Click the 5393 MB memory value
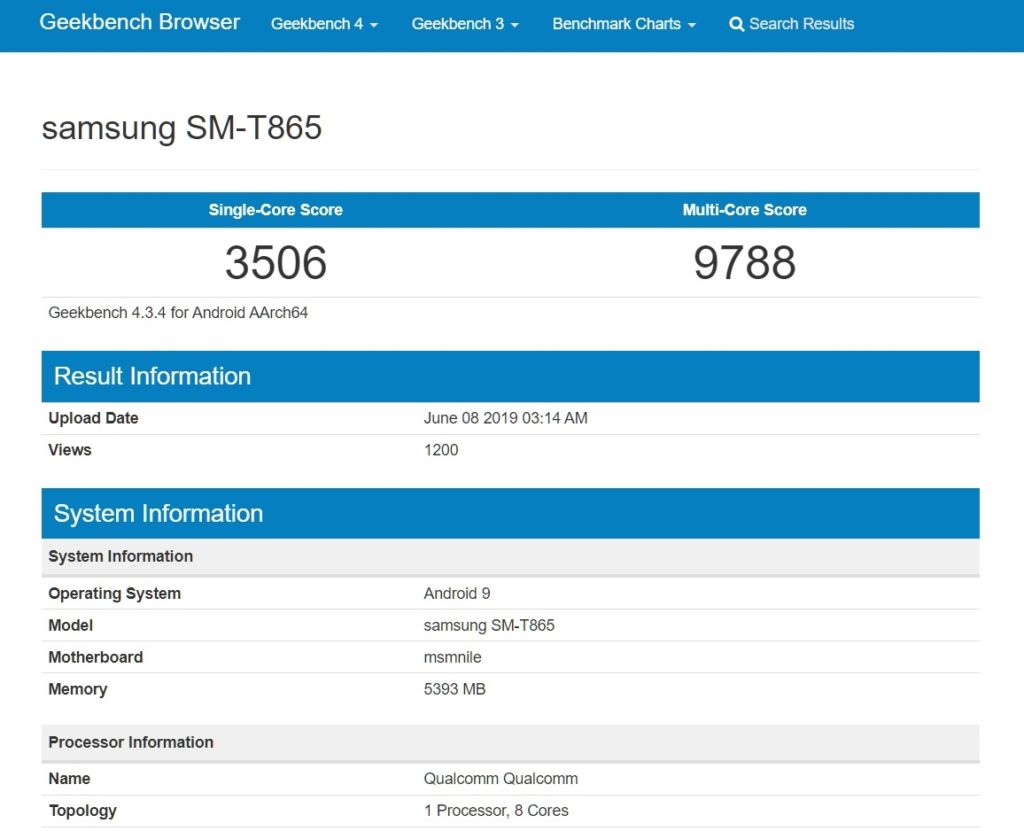This screenshot has height=831, width=1024. point(454,689)
